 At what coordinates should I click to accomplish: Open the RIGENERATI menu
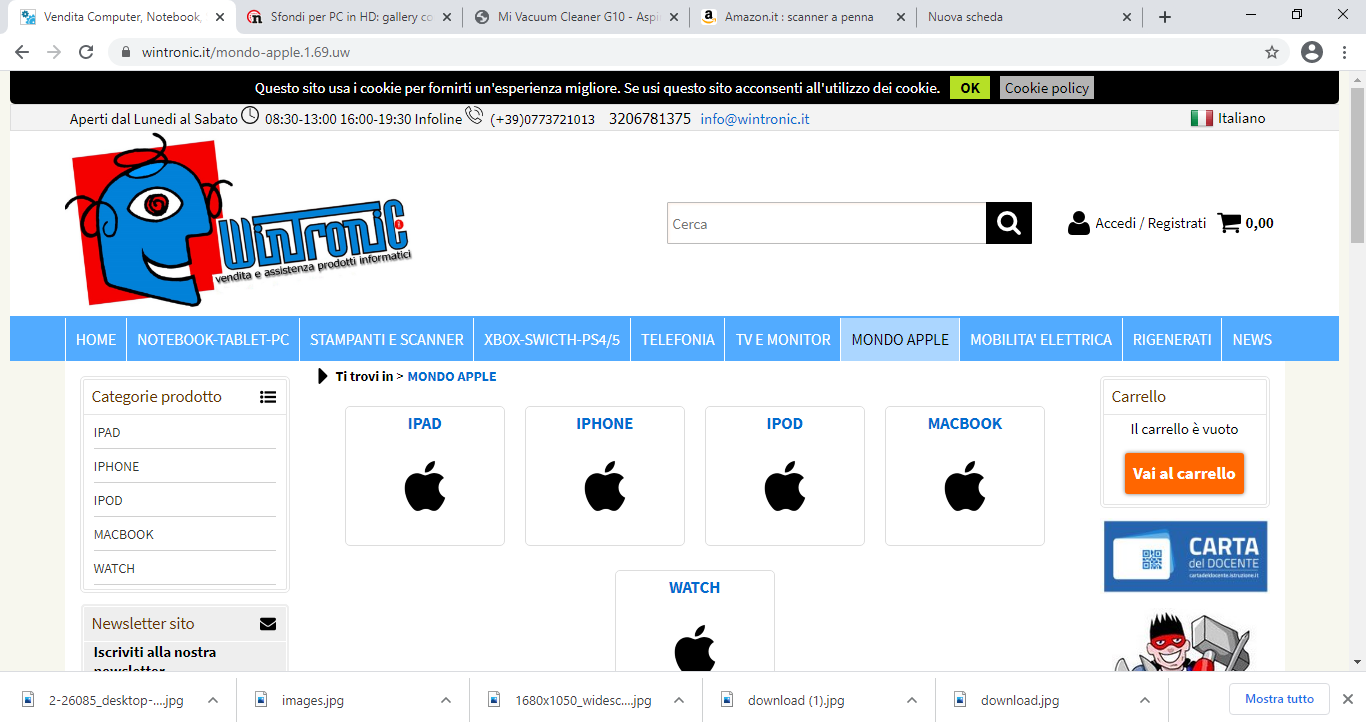(x=1172, y=339)
